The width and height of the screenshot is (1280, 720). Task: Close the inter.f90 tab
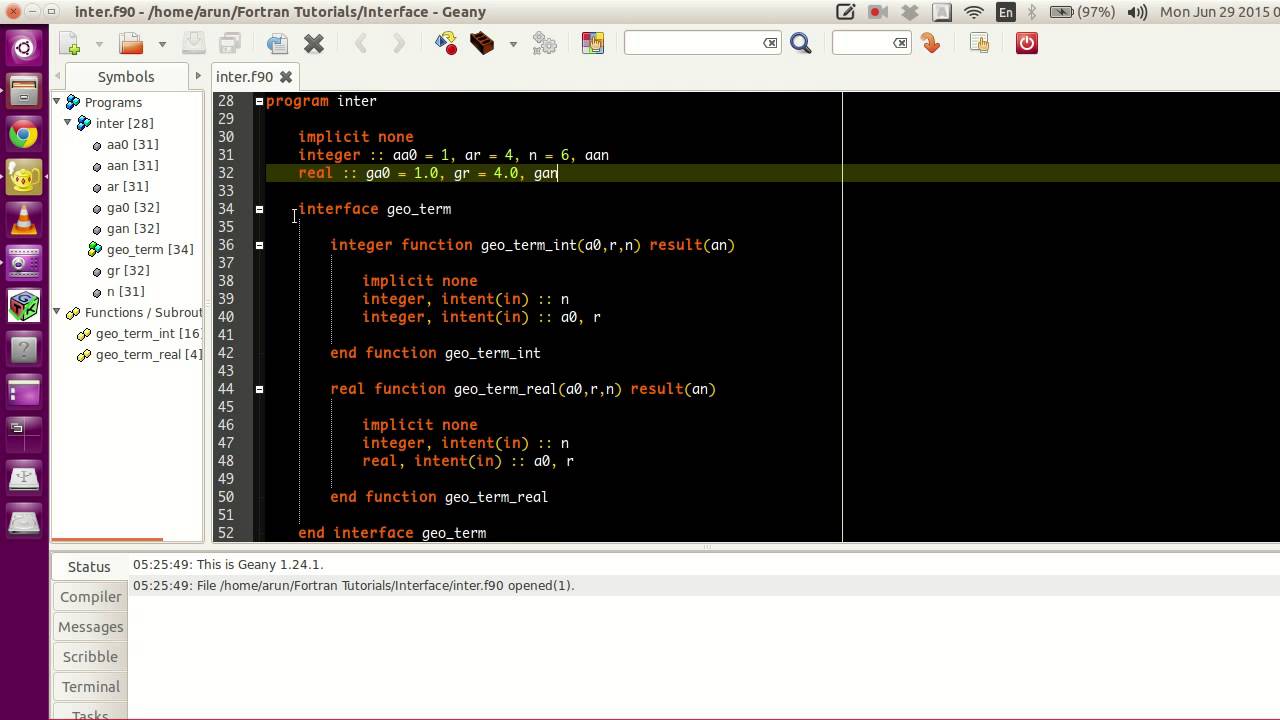[286, 77]
